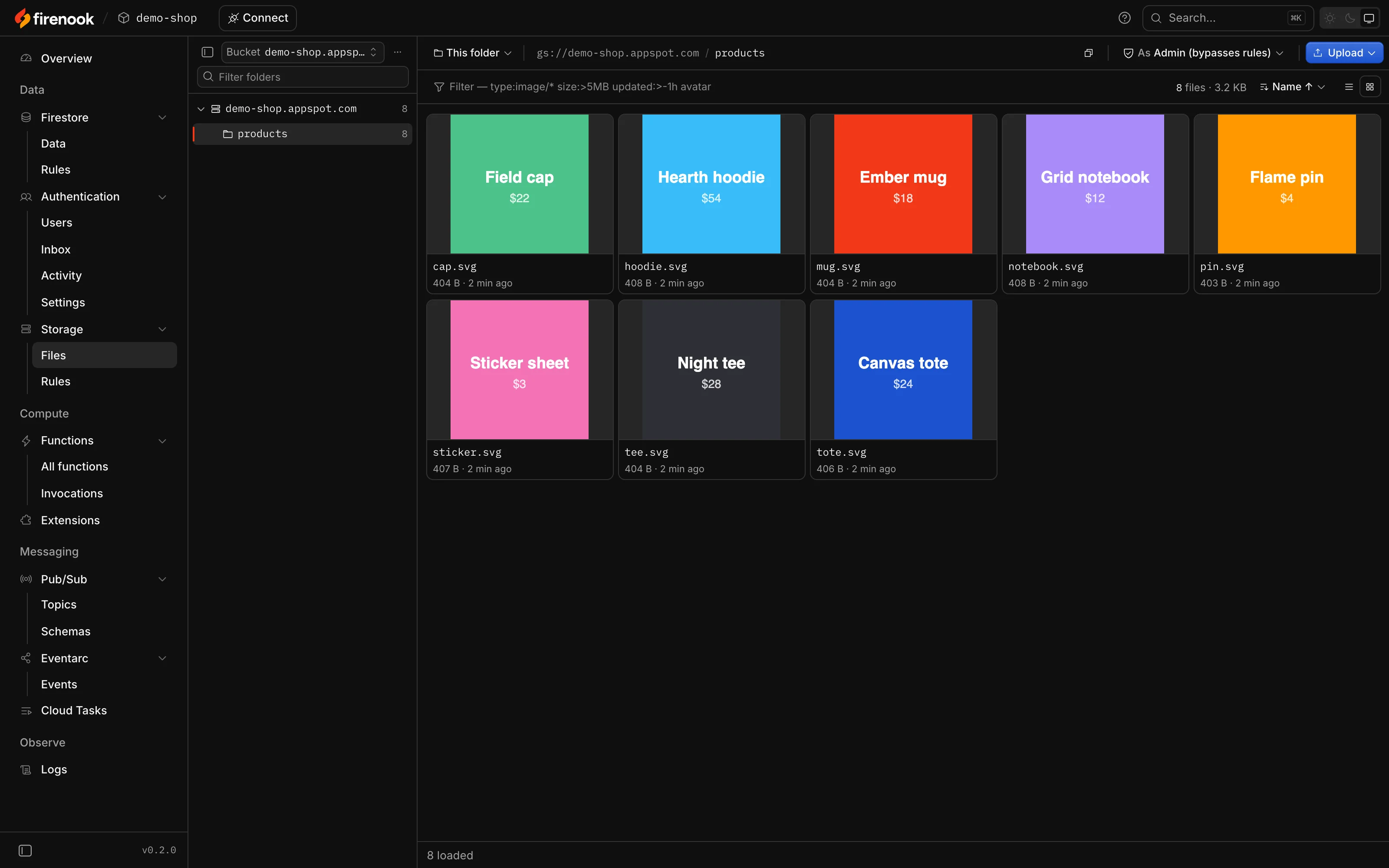Click the Firestore database icon
Image resolution: width=1389 pixels, height=868 pixels.
pyautogui.click(x=26, y=117)
